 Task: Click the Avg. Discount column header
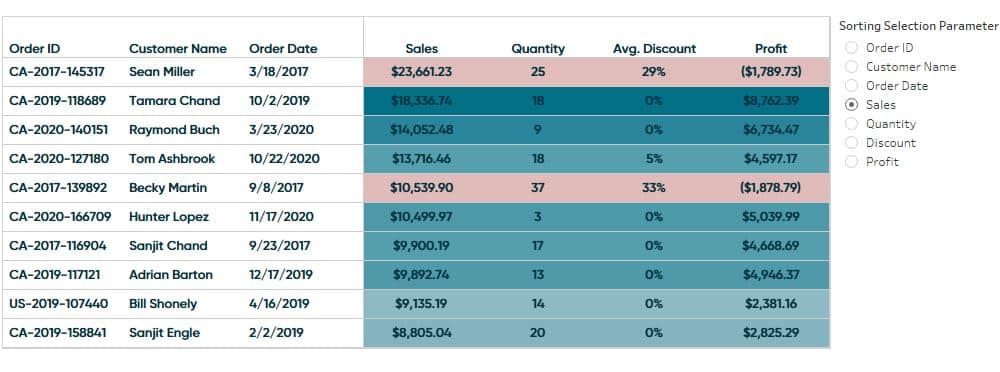(x=654, y=48)
